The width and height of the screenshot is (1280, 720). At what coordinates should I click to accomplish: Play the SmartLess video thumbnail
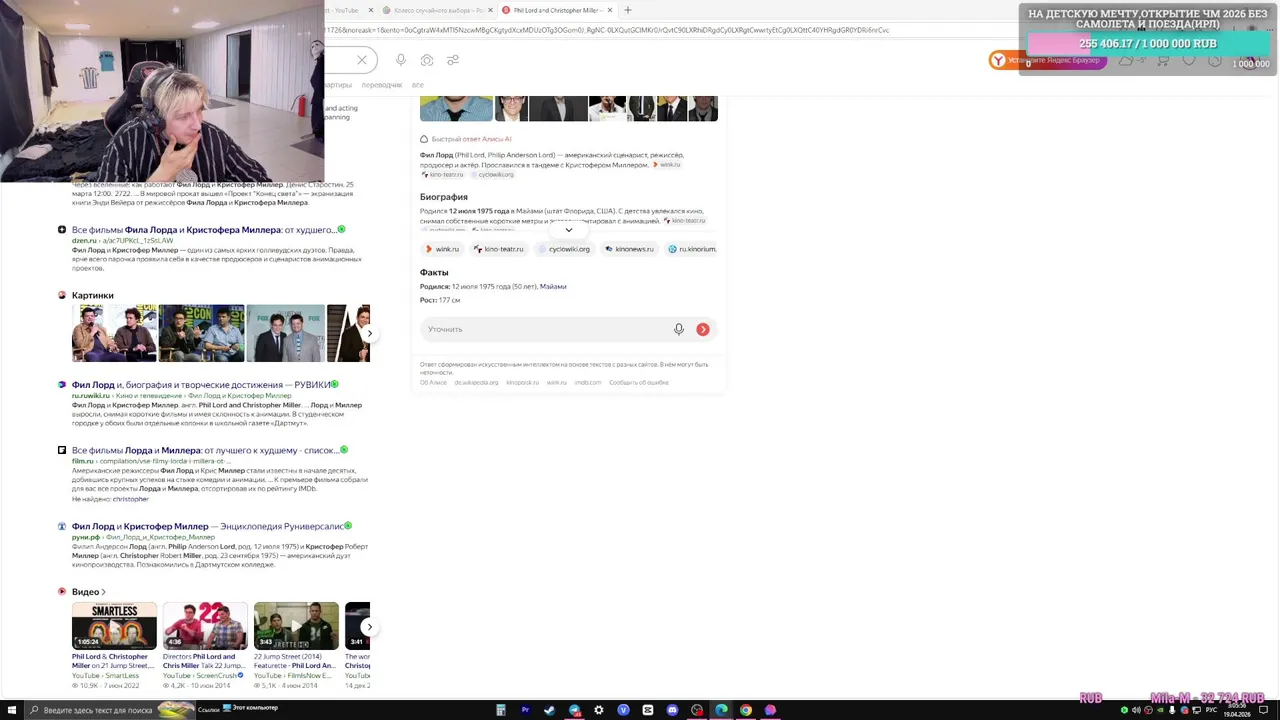coord(114,626)
